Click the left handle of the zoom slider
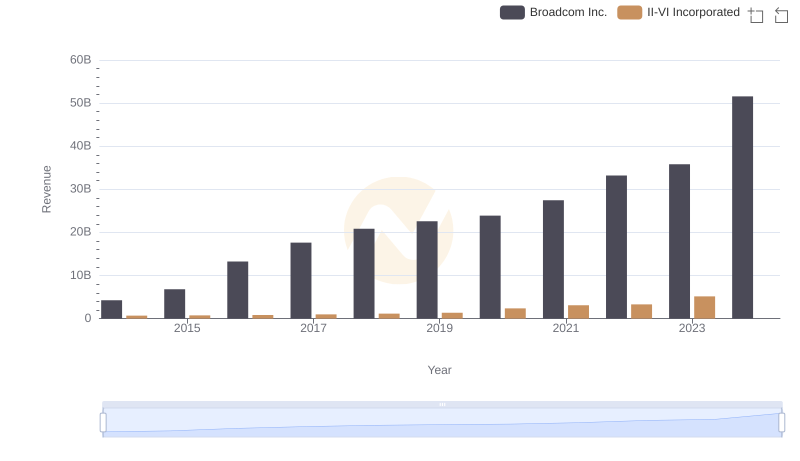The height and width of the screenshot is (461, 800). click(103, 423)
